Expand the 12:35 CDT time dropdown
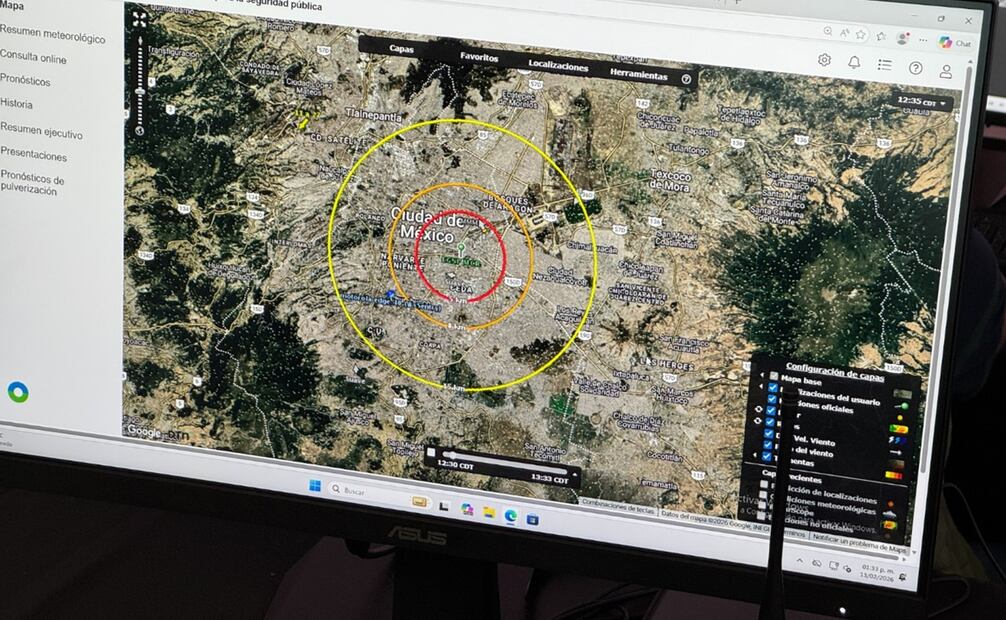This screenshot has height=620, width=1006. click(x=923, y=102)
